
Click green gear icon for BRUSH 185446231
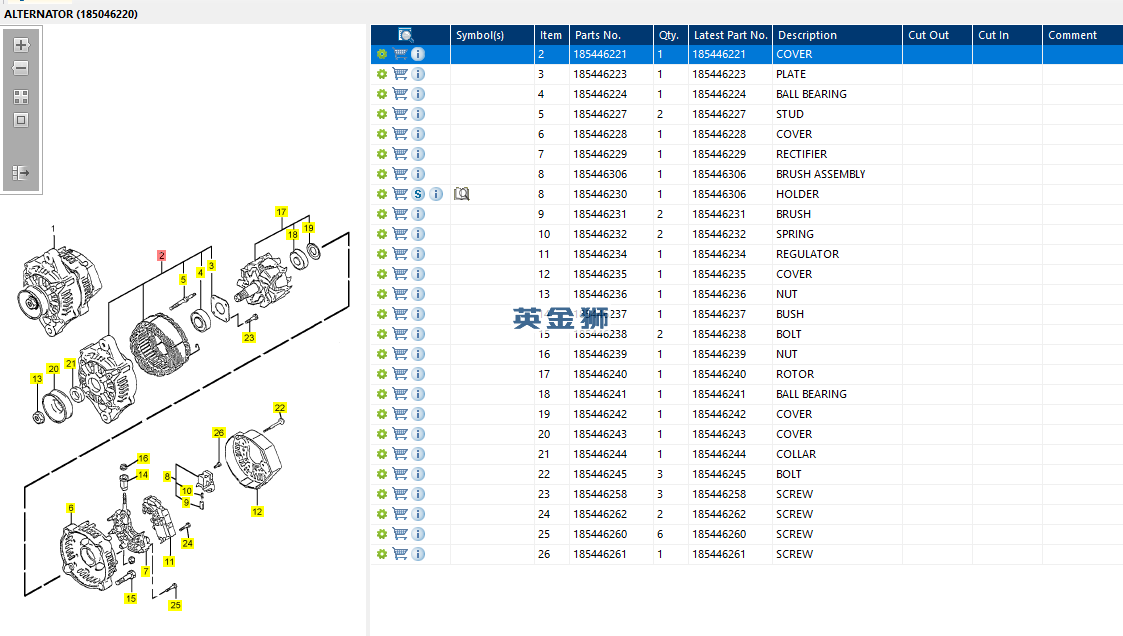[382, 214]
